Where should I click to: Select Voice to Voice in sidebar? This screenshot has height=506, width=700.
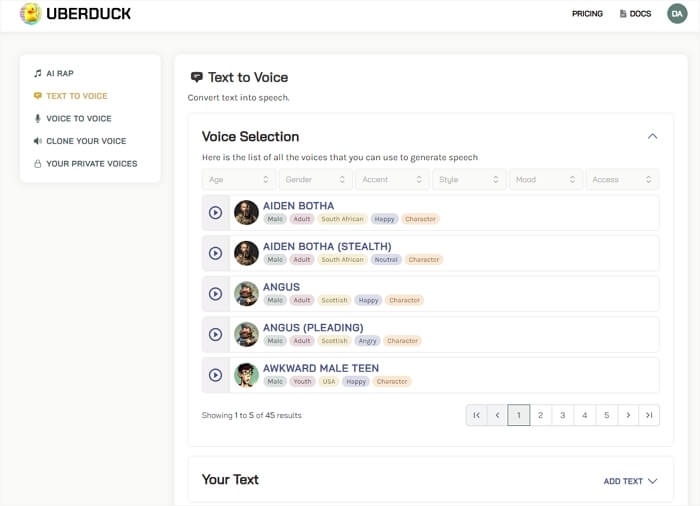[x=78, y=118]
